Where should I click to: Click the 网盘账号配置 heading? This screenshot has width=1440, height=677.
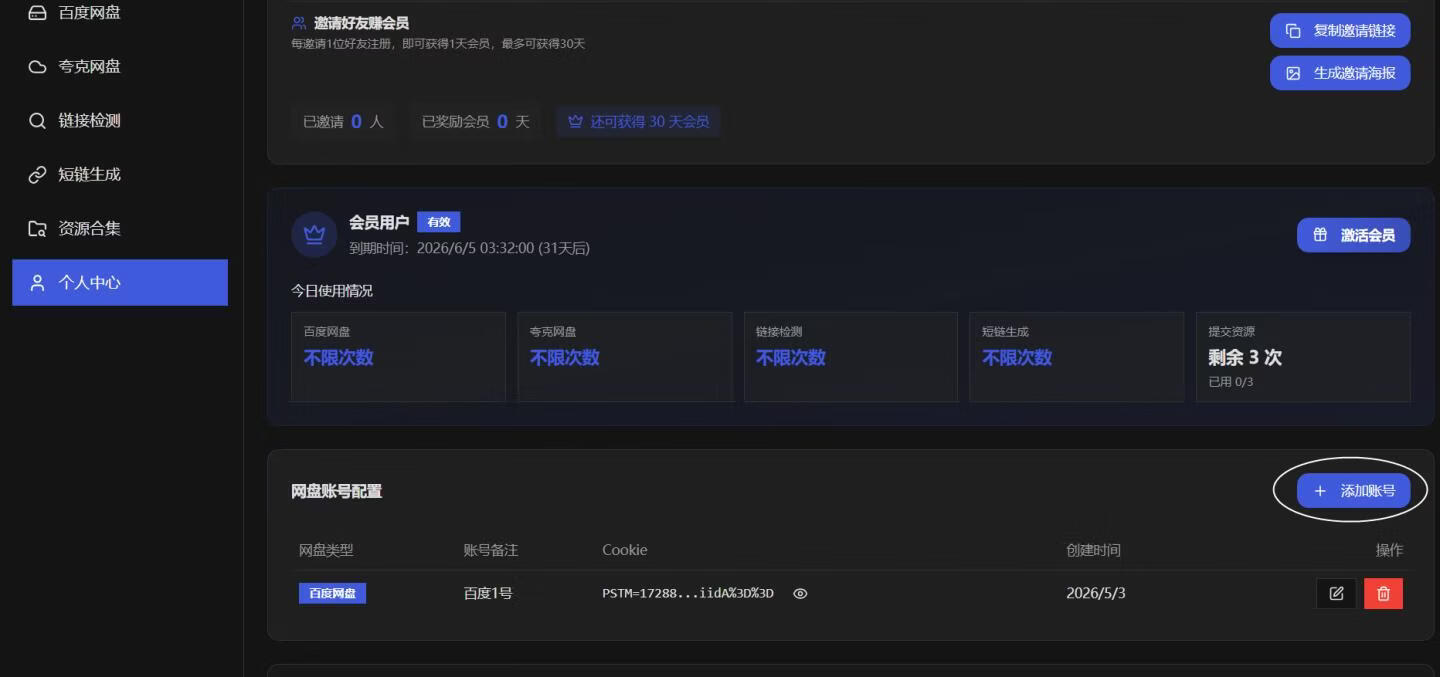336,491
